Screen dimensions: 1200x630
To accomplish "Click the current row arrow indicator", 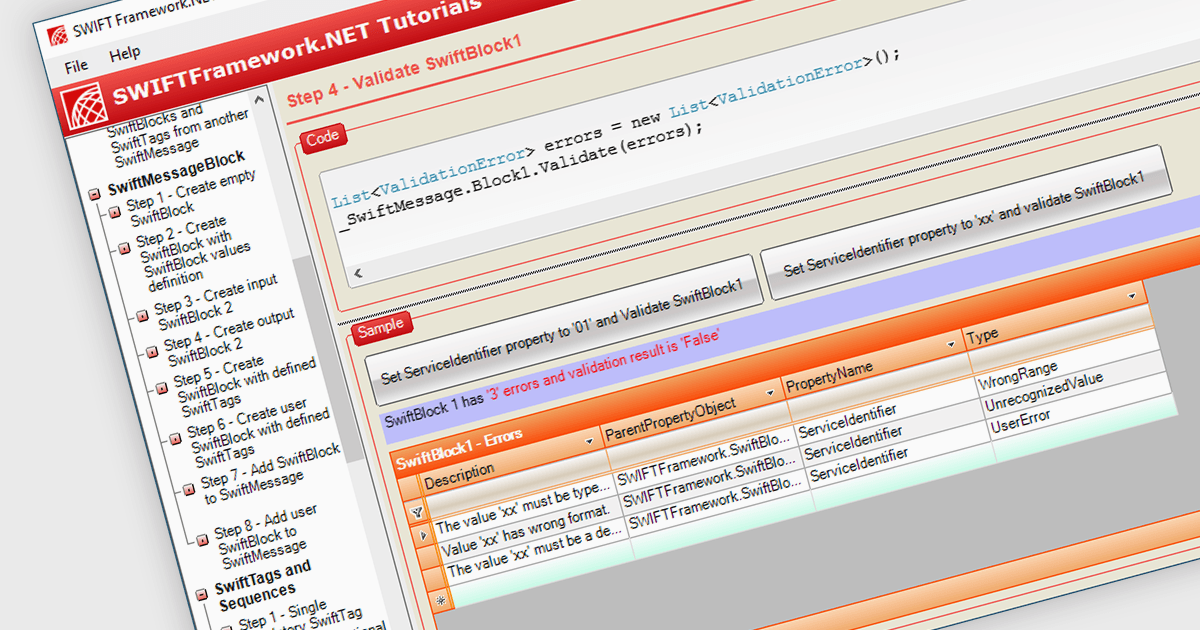I will [x=423, y=536].
